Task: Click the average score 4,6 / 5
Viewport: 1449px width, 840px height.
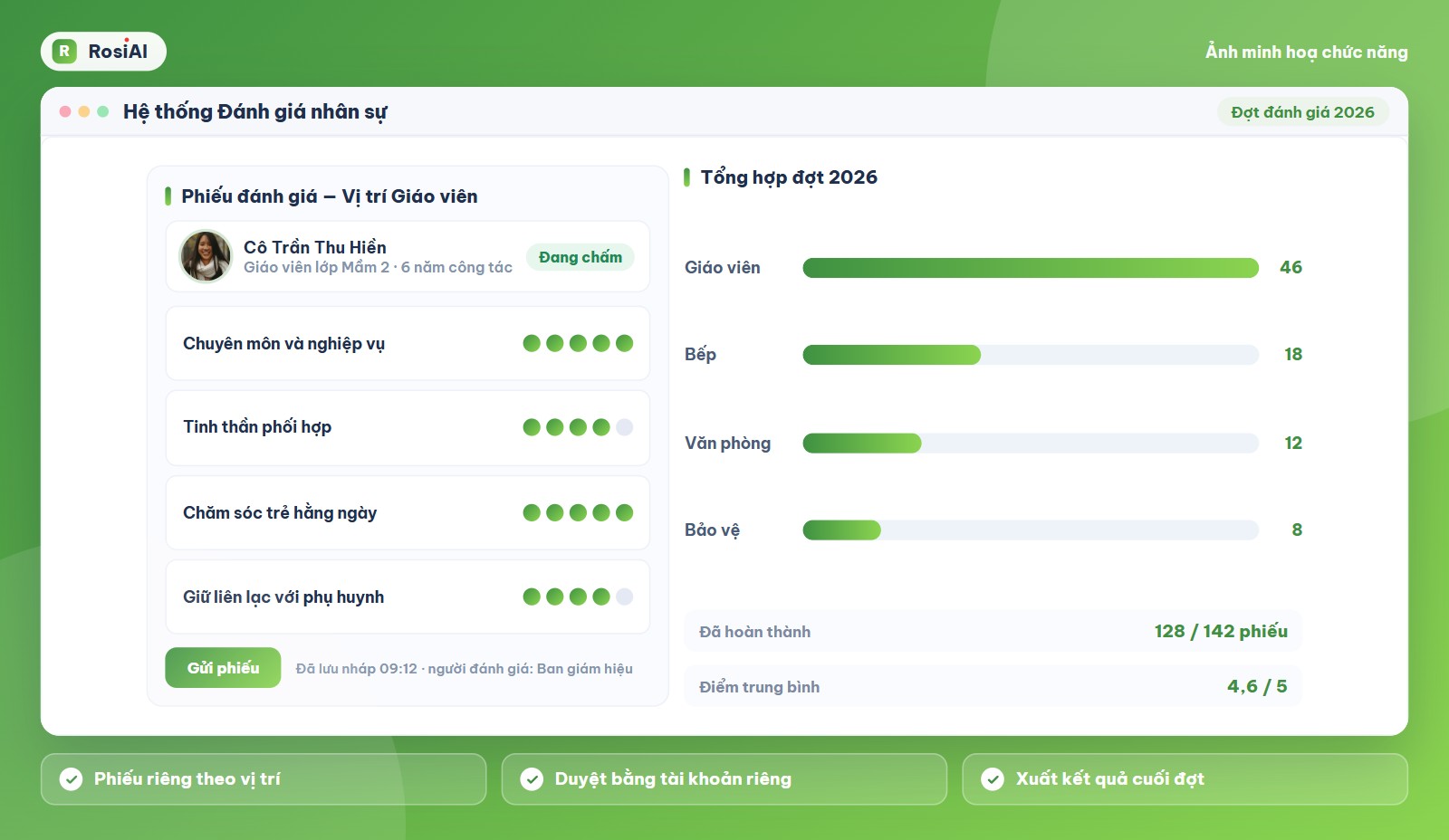Action: click(x=1257, y=687)
